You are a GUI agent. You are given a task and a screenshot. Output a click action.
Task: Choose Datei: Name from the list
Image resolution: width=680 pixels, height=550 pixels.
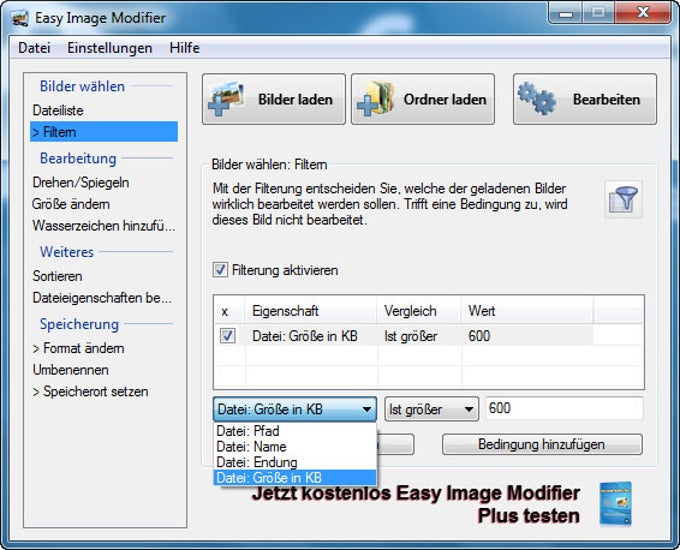(x=295, y=447)
